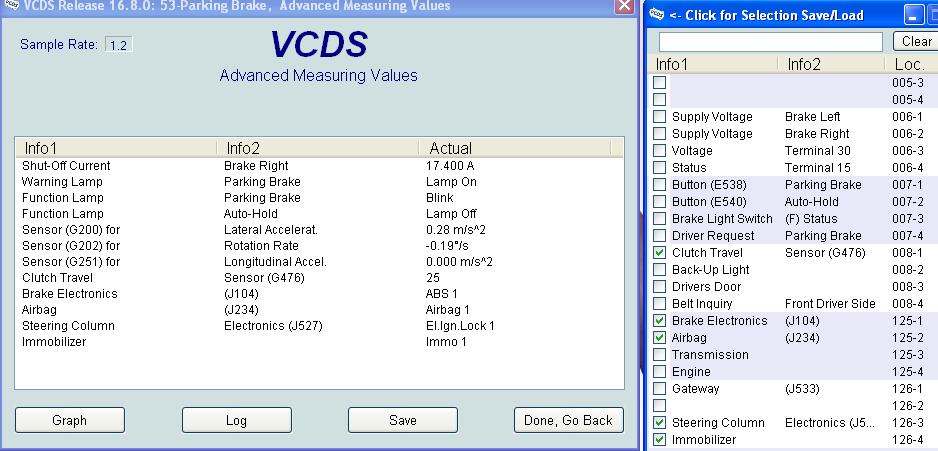Click Done, Go Back button
This screenshot has width=938, height=451.
568,420
